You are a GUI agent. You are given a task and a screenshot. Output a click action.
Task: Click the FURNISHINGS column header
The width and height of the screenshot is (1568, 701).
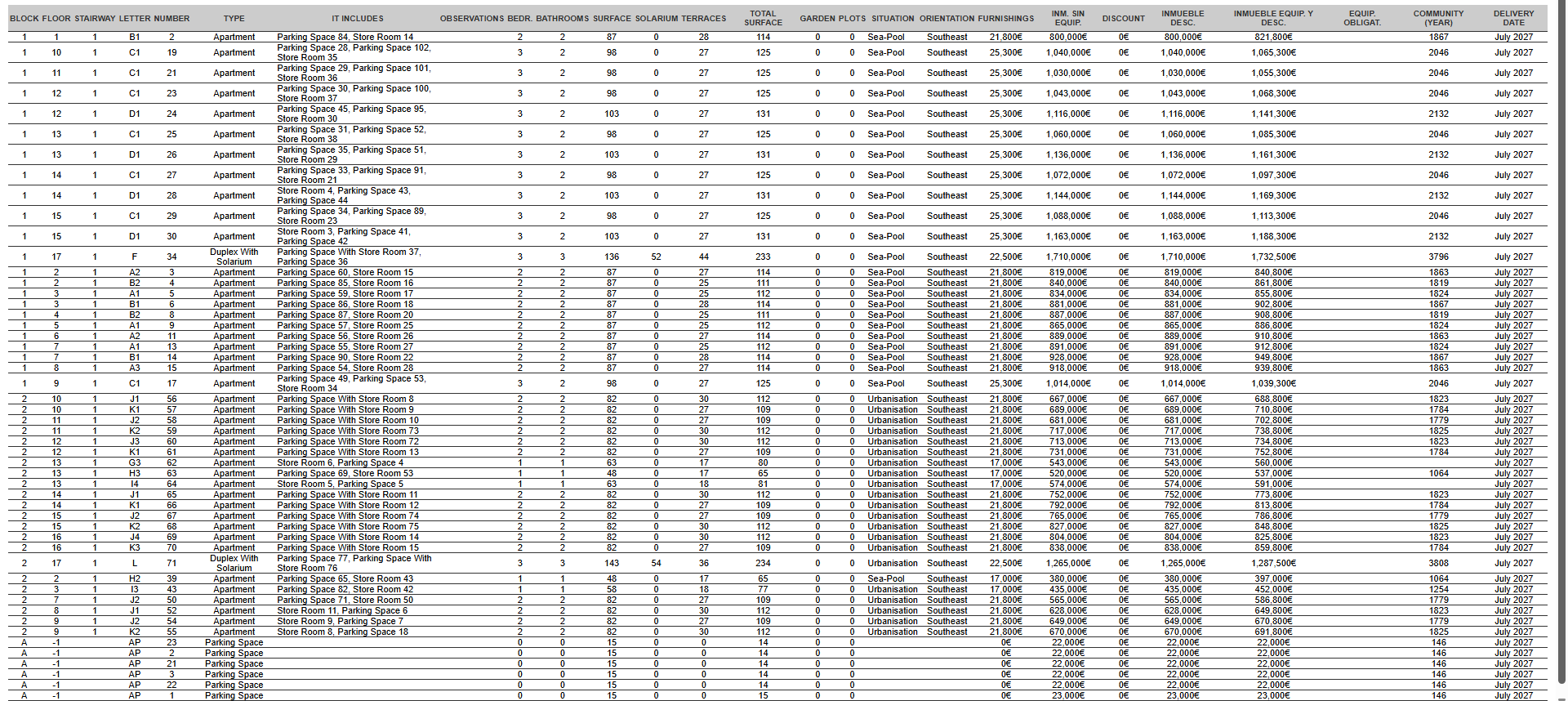tap(1005, 18)
